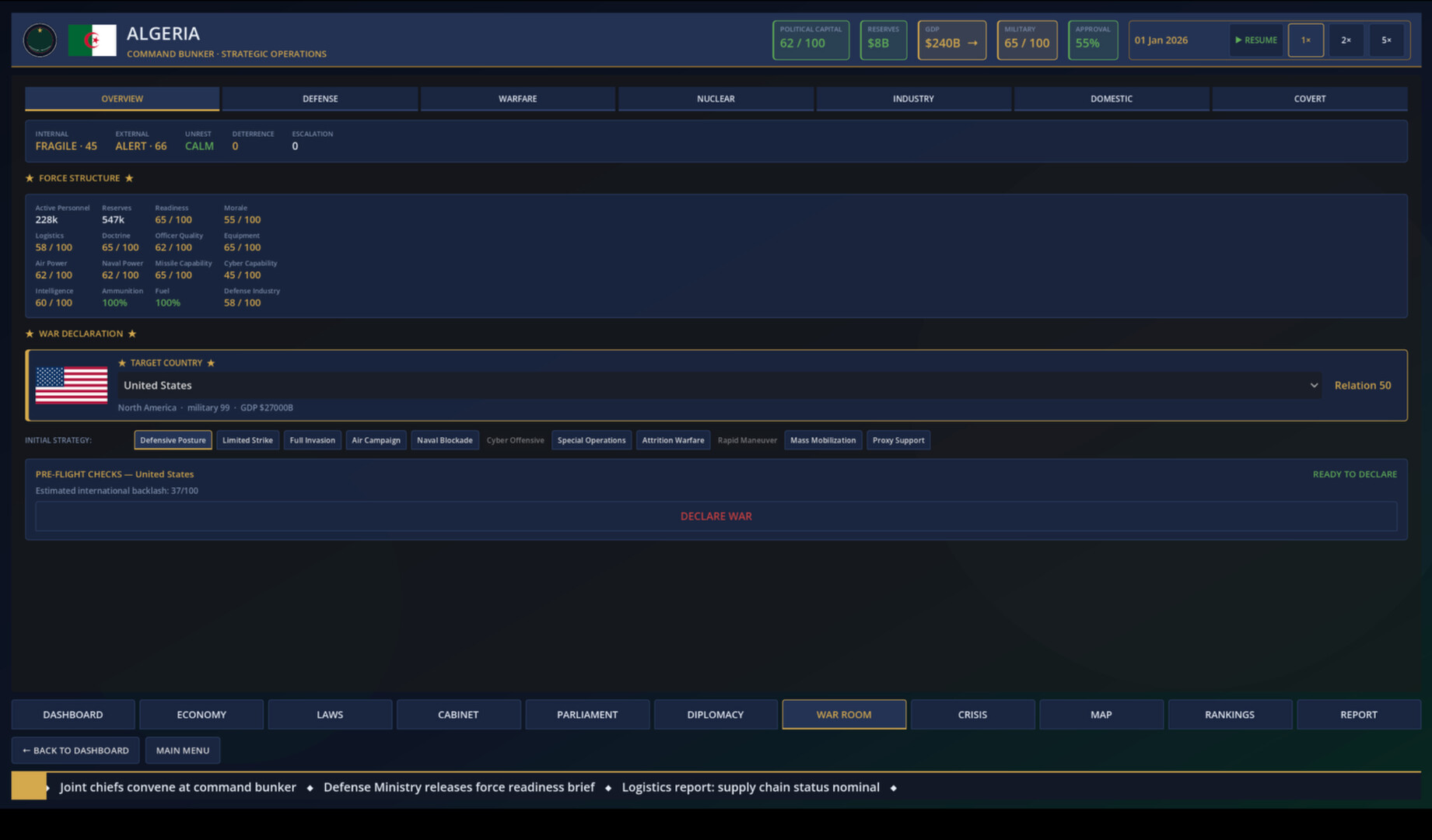Image resolution: width=1432 pixels, height=840 pixels.
Task: Click Estimated international backlash 37/100 text
Action: (117, 491)
